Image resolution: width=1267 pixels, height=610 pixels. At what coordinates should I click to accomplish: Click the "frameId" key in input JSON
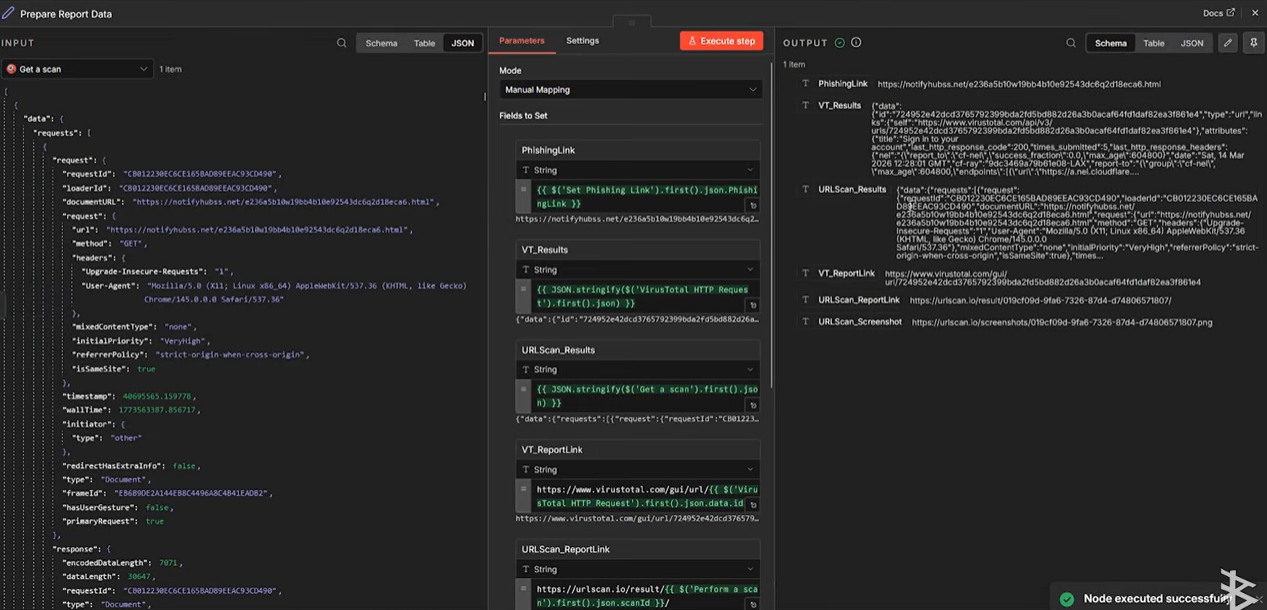click(83, 493)
